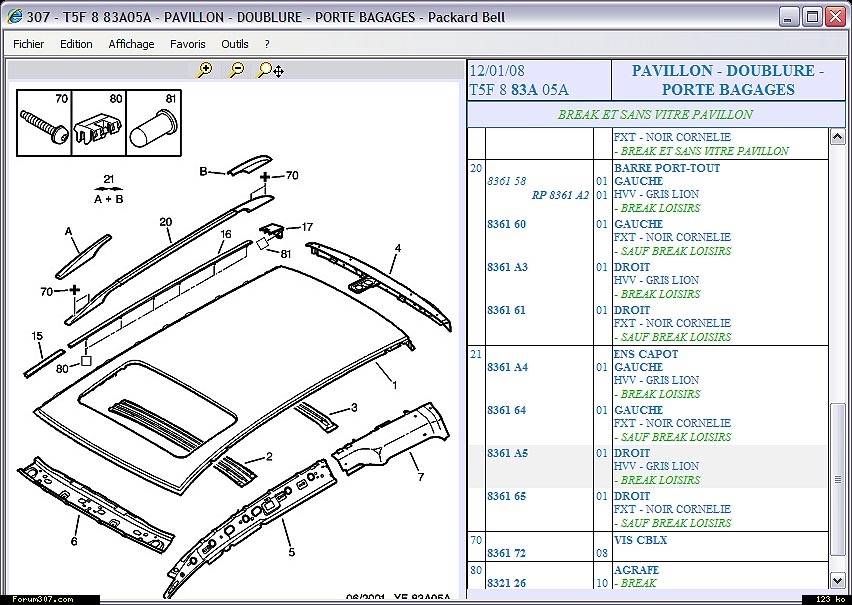Click the parts list scroll up arrow

(837, 136)
